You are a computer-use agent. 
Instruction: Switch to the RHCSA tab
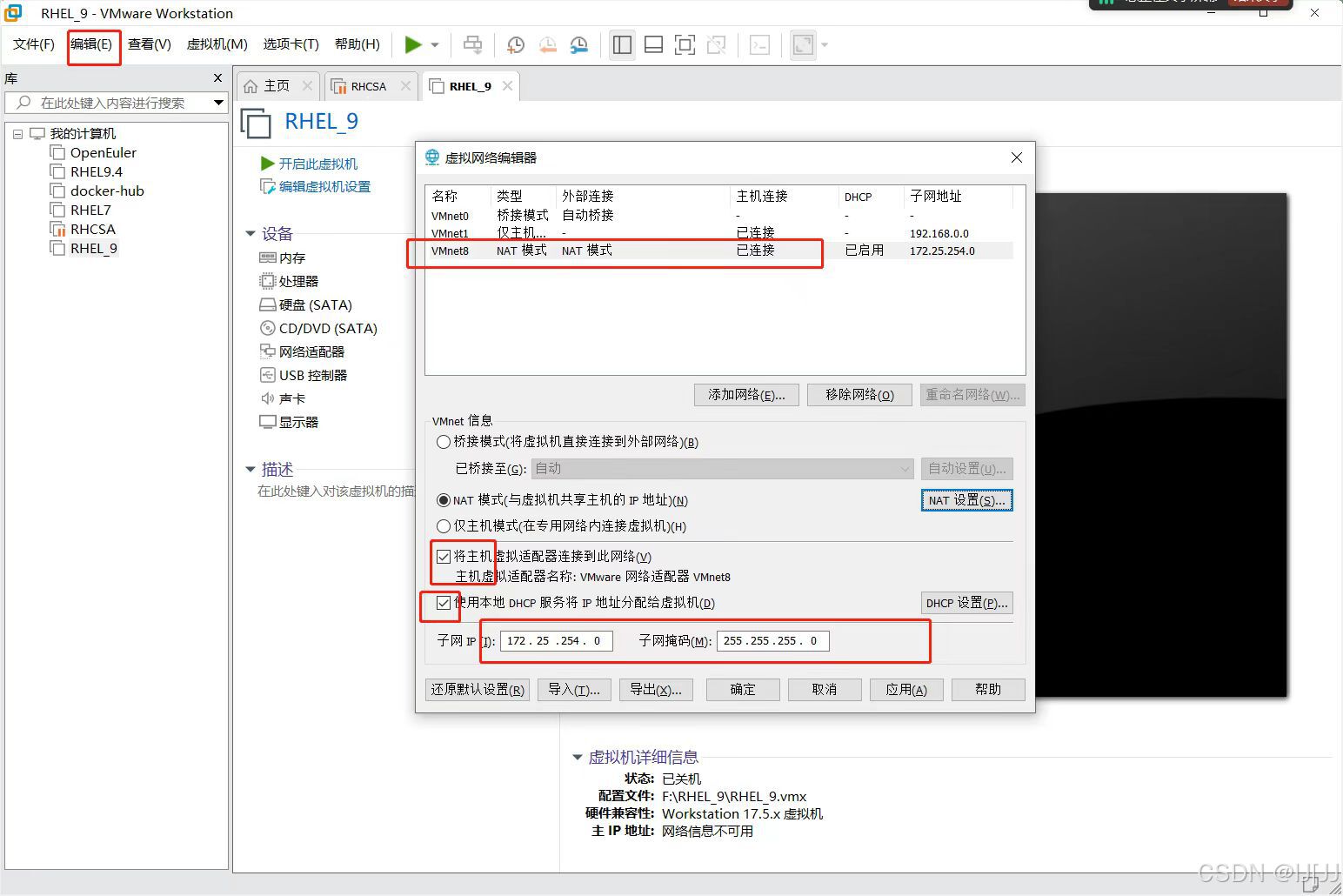369,86
